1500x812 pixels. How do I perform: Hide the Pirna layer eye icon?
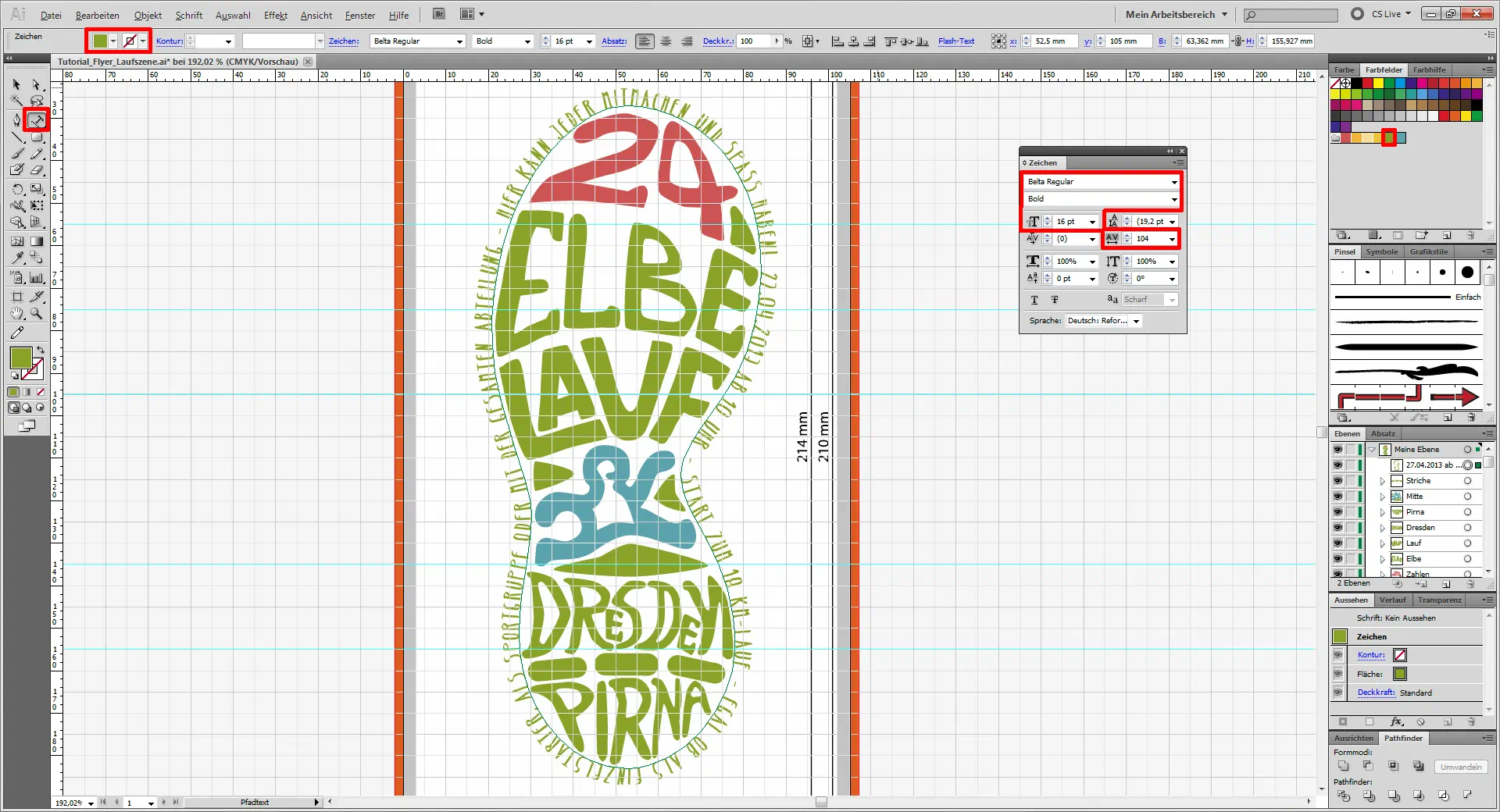pos(1337,512)
